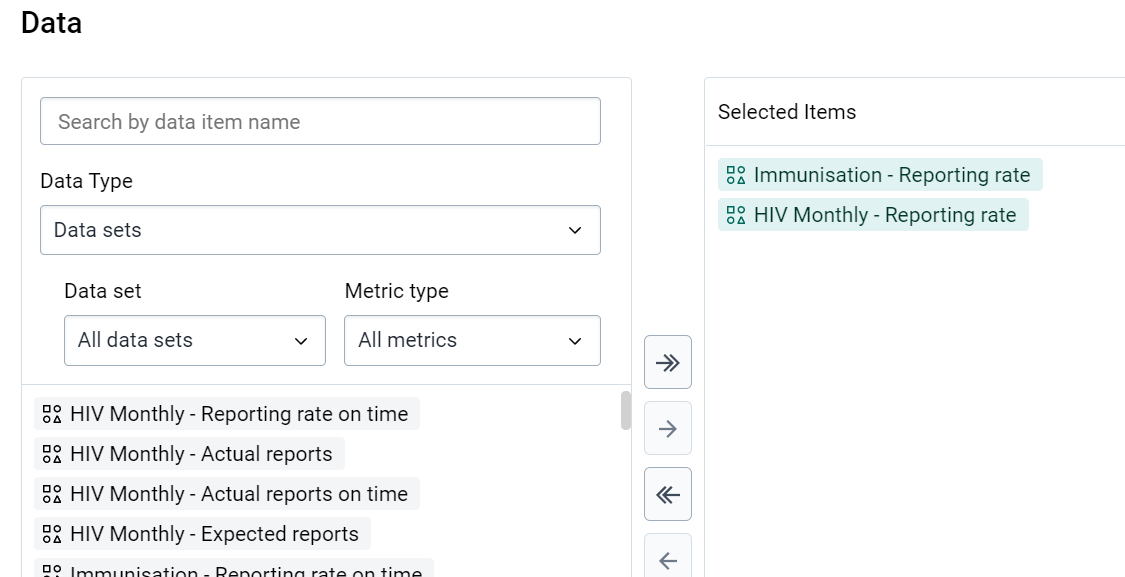Highlight HIV Monthly - Reporting rate selected item
The height and width of the screenshot is (577, 1125).
872,215
